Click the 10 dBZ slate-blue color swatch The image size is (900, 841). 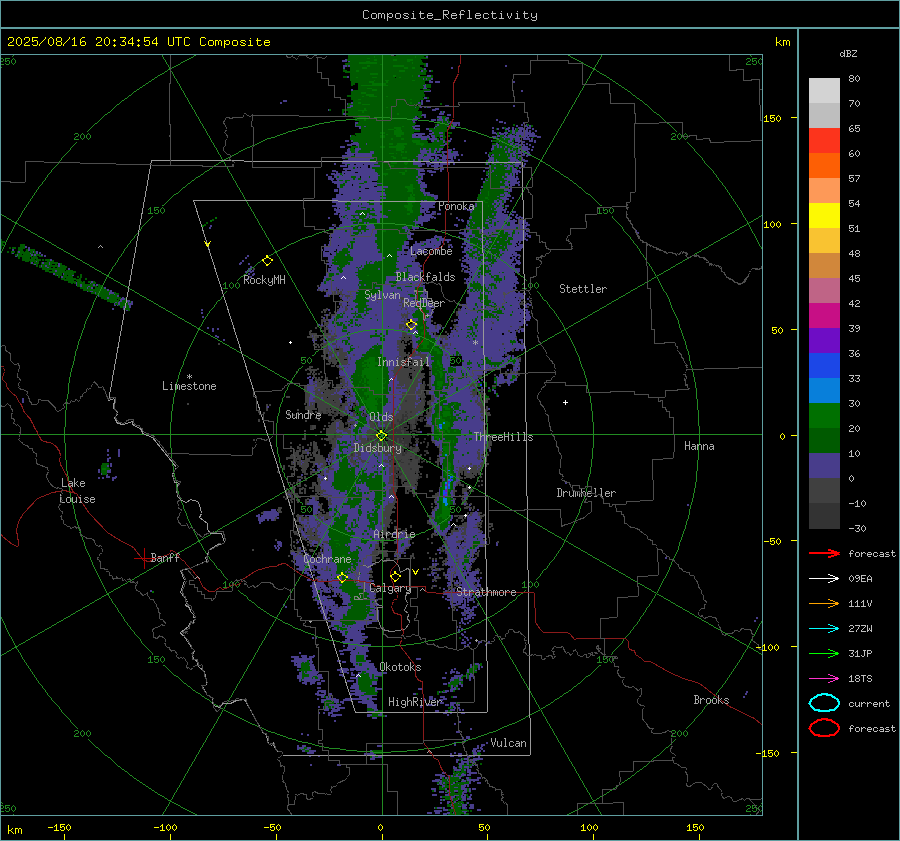point(824,466)
